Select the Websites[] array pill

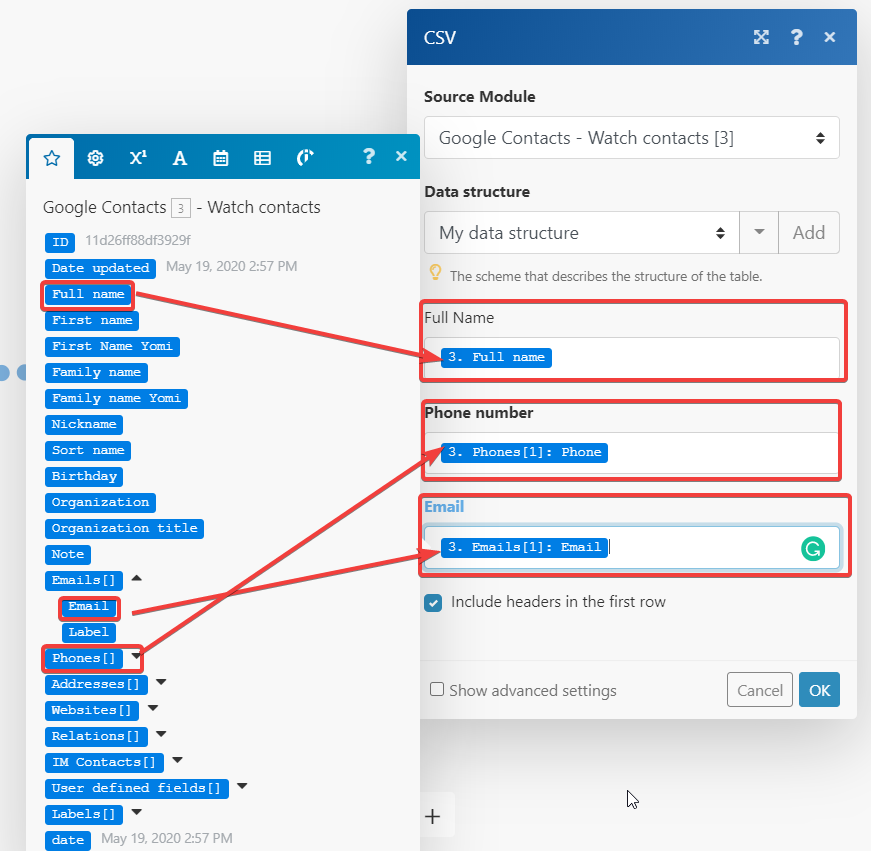pyautogui.click(x=92, y=710)
